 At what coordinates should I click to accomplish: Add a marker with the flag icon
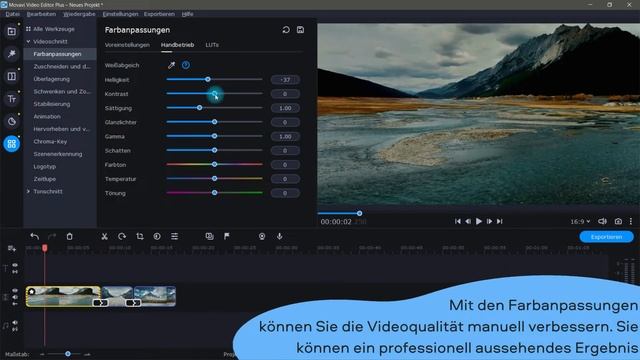click(x=227, y=236)
